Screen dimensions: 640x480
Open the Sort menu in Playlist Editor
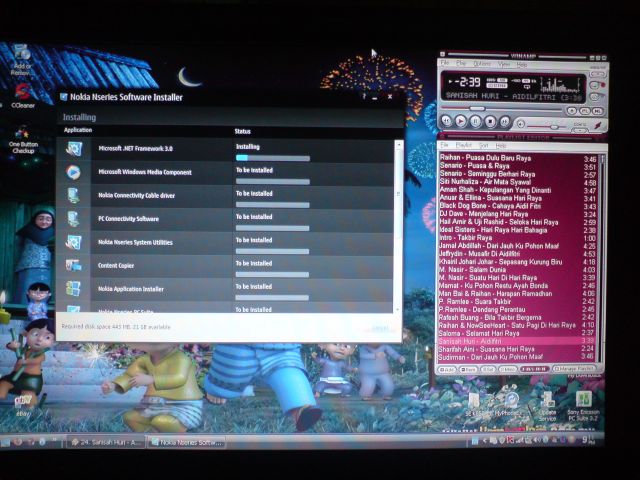(484, 145)
